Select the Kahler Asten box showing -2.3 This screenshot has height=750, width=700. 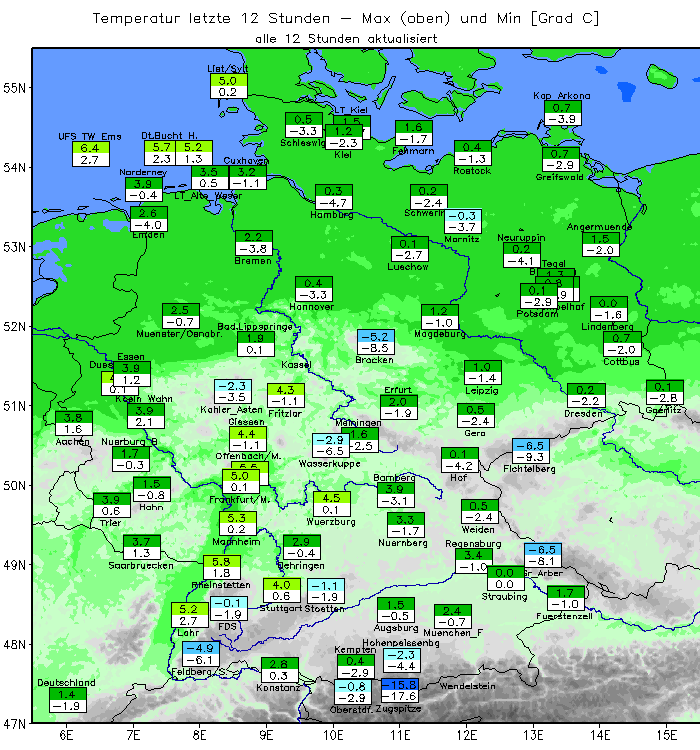click(x=233, y=392)
